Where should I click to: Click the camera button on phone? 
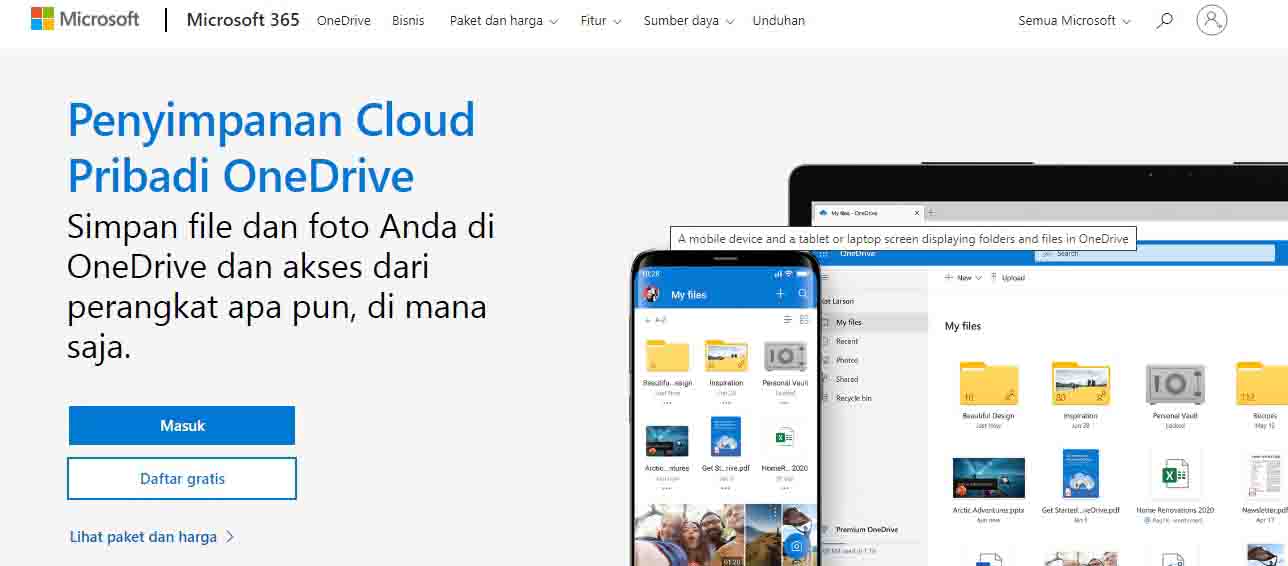[796, 546]
